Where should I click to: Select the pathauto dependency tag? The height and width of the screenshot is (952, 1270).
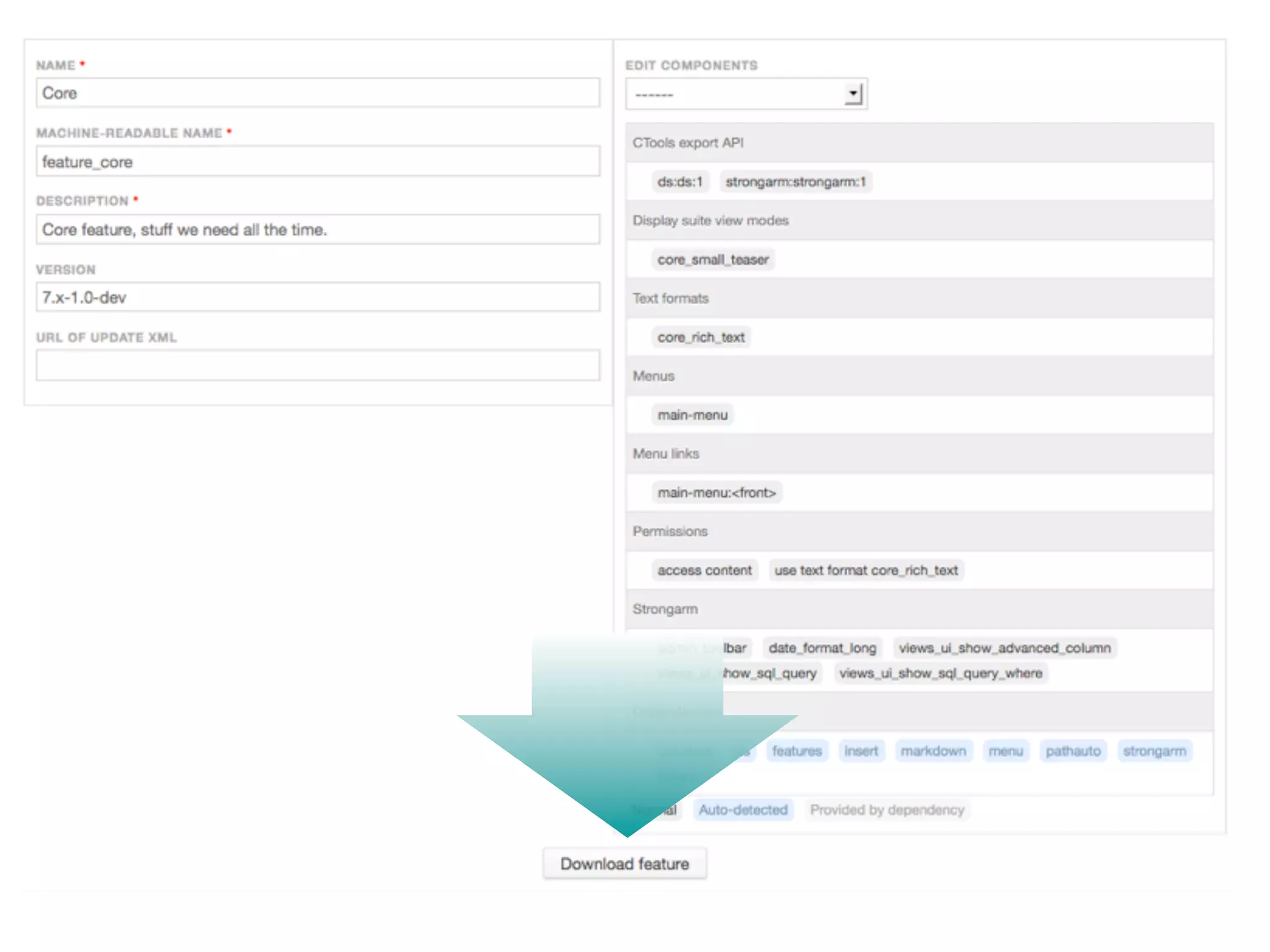coord(1073,751)
